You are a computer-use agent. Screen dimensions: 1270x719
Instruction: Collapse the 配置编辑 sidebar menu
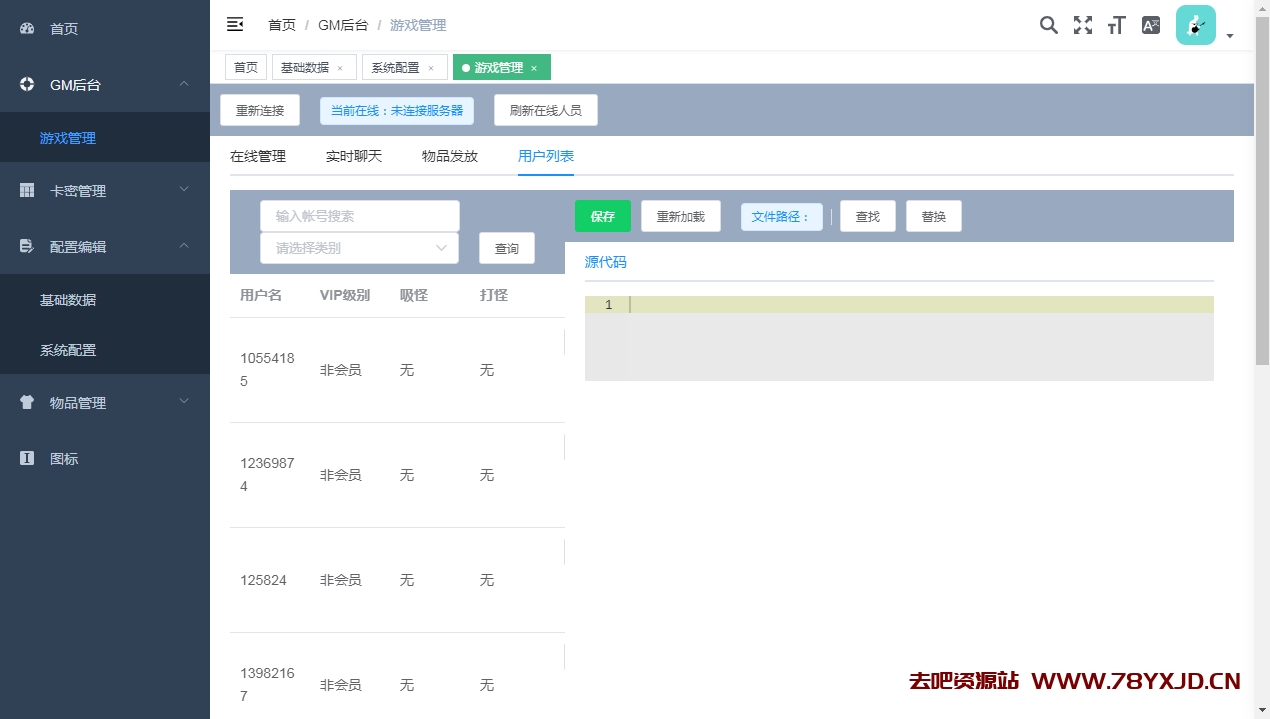click(x=105, y=246)
